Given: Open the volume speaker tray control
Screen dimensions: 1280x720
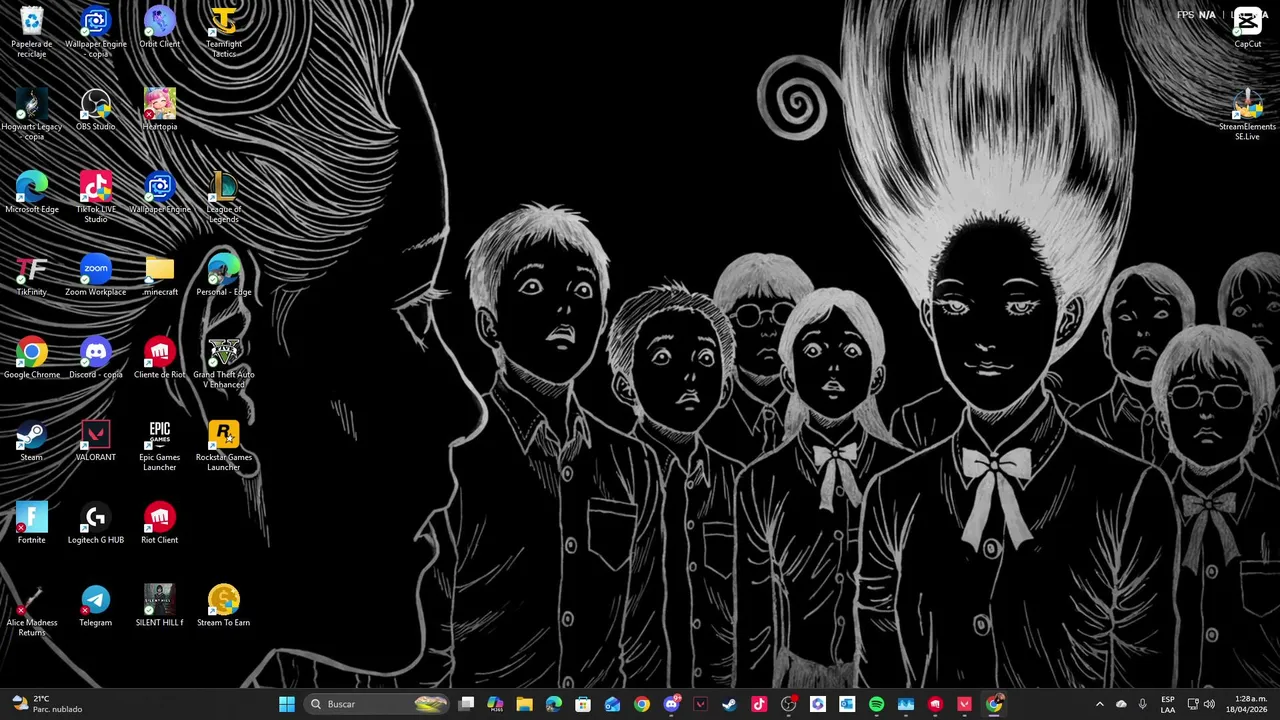Looking at the screenshot, I should 1209,704.
